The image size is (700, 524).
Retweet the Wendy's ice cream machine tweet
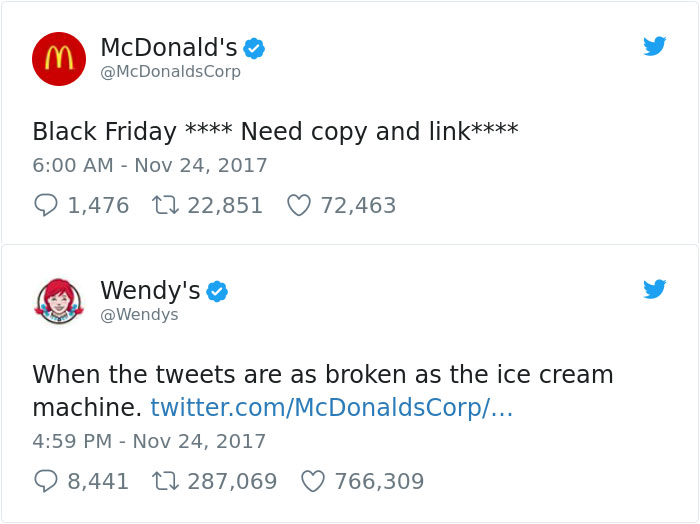165,481
